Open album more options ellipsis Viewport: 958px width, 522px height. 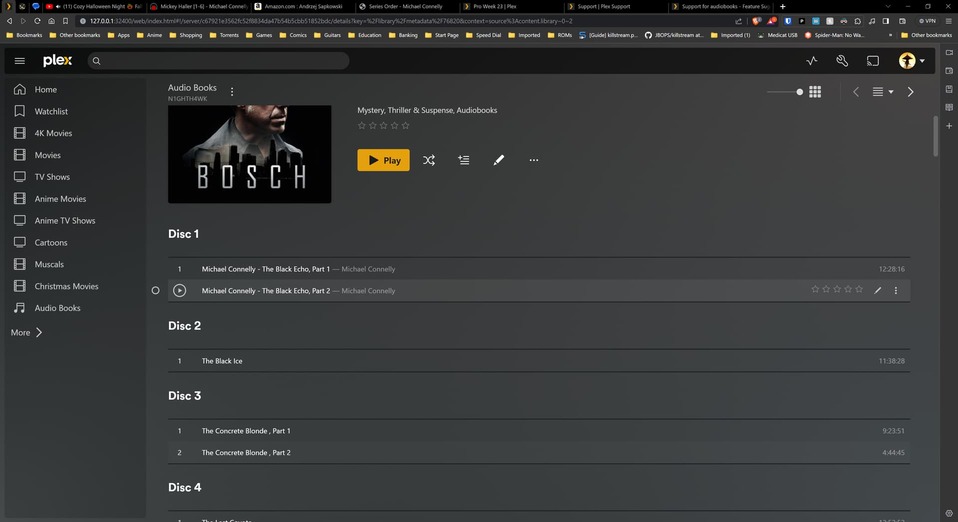coord(534,160)
